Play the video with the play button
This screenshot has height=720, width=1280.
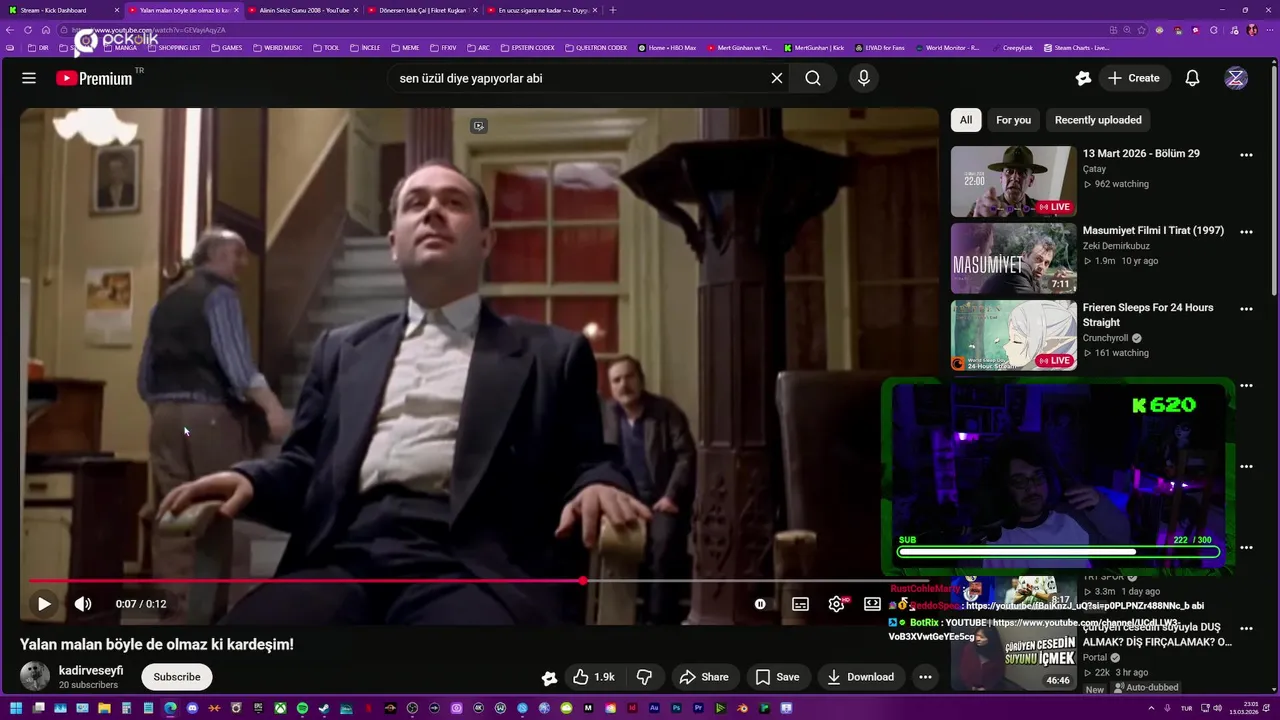pyautogui.click(x=44, y=604)
